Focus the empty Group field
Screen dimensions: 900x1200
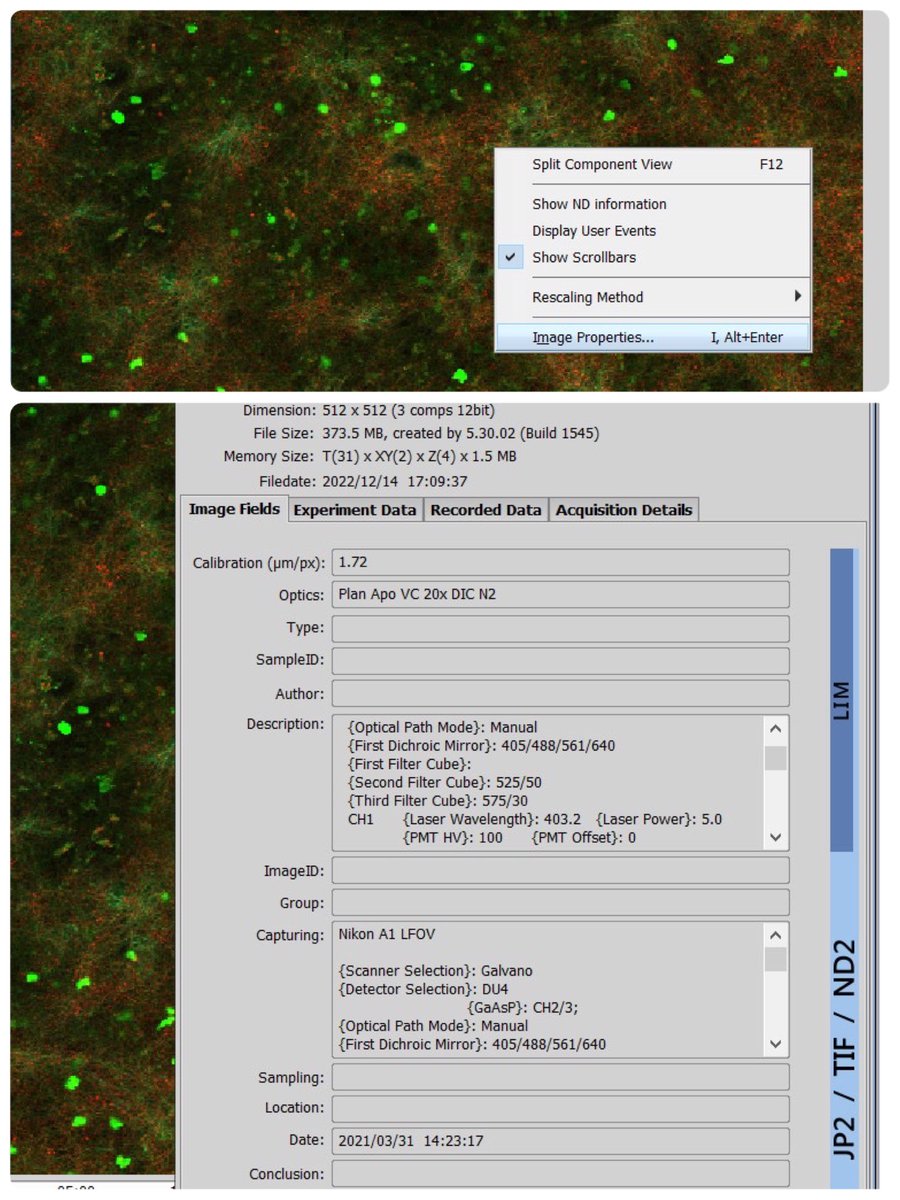(x=560, y=903)
